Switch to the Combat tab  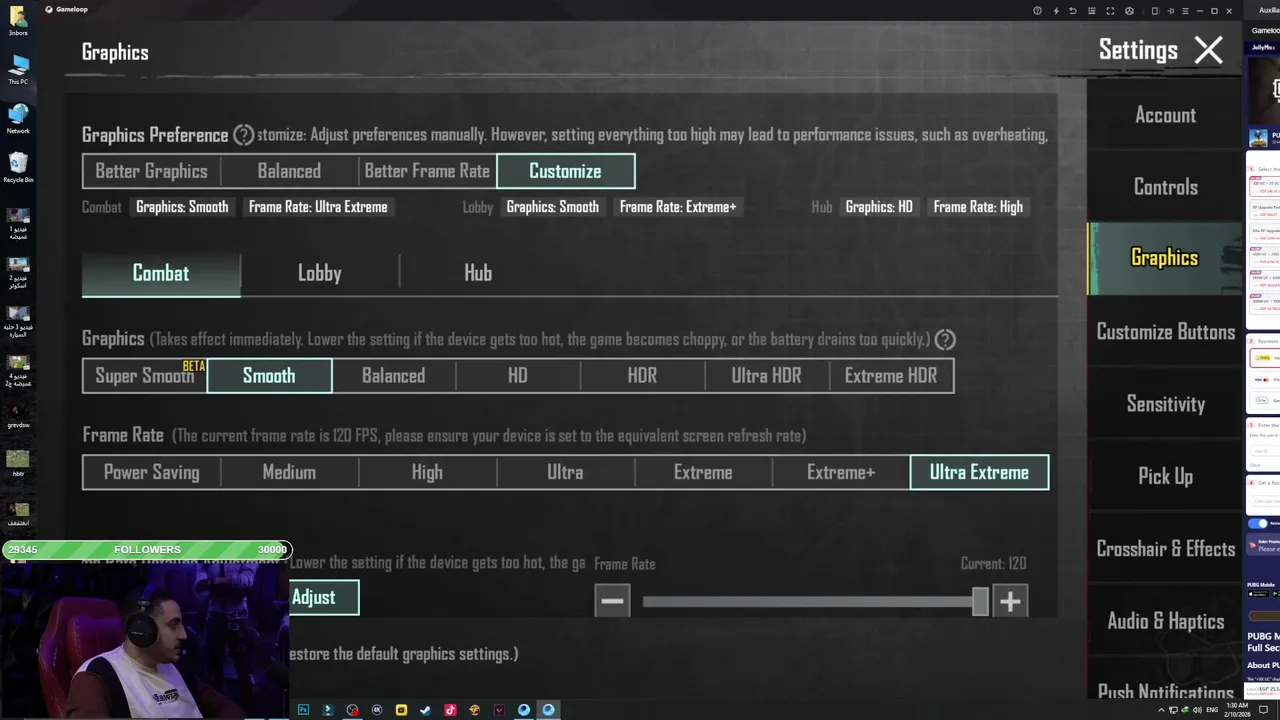tap(161, 274)
